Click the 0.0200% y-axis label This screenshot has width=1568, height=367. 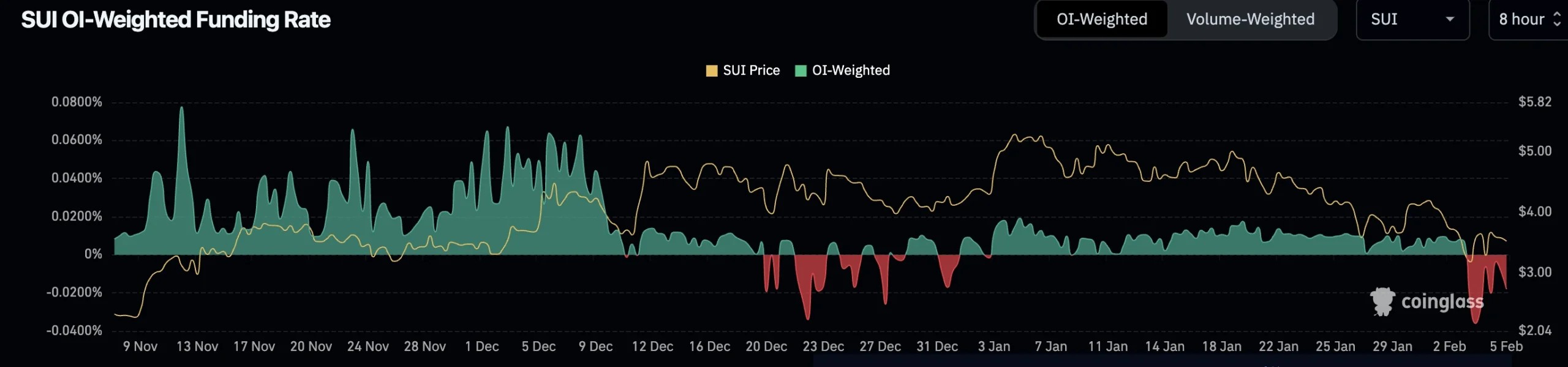[x=77, y=216]
